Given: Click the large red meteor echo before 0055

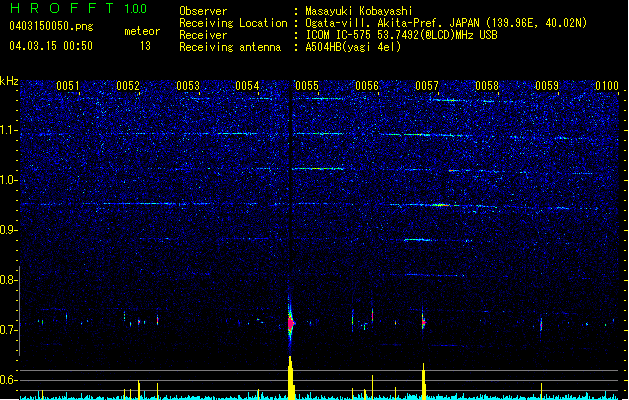Looking at the screenshot, I should click(290, 323).
